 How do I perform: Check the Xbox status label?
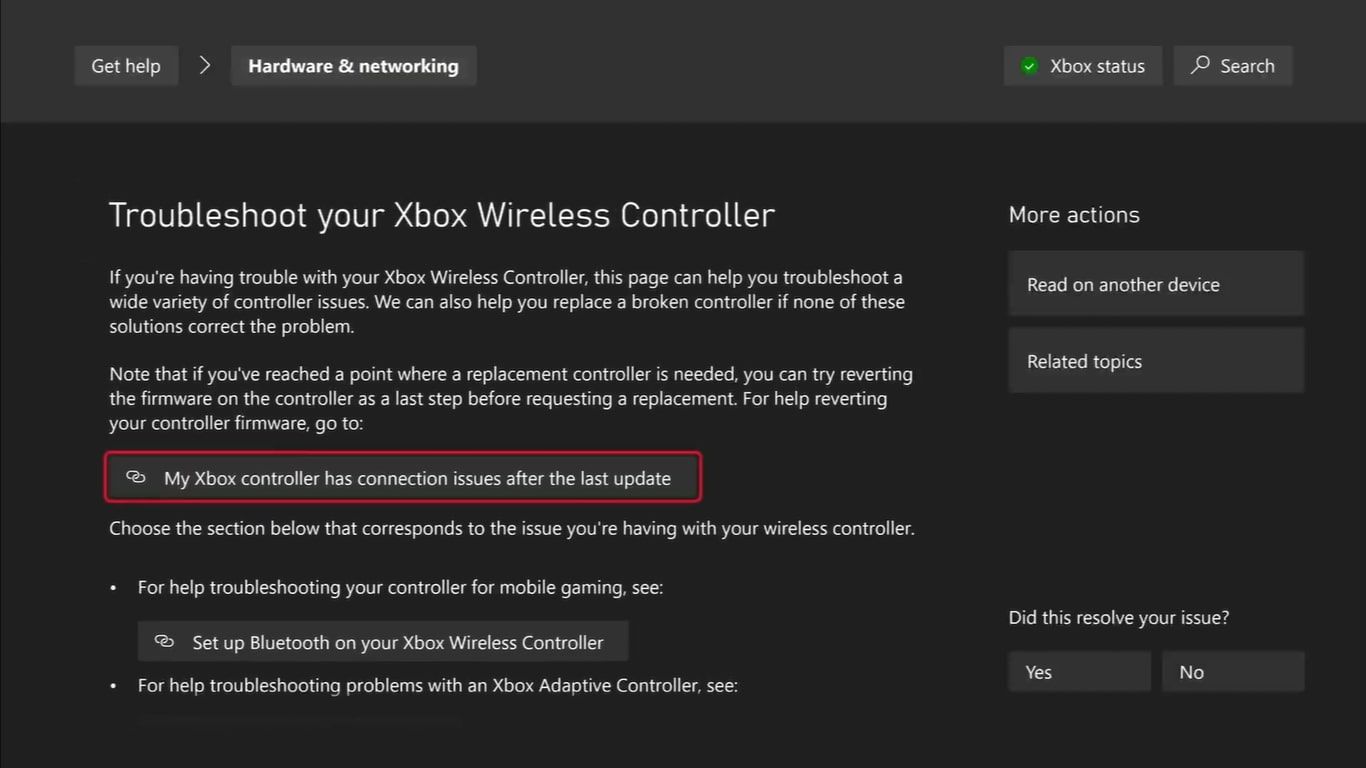point(1097,67)
